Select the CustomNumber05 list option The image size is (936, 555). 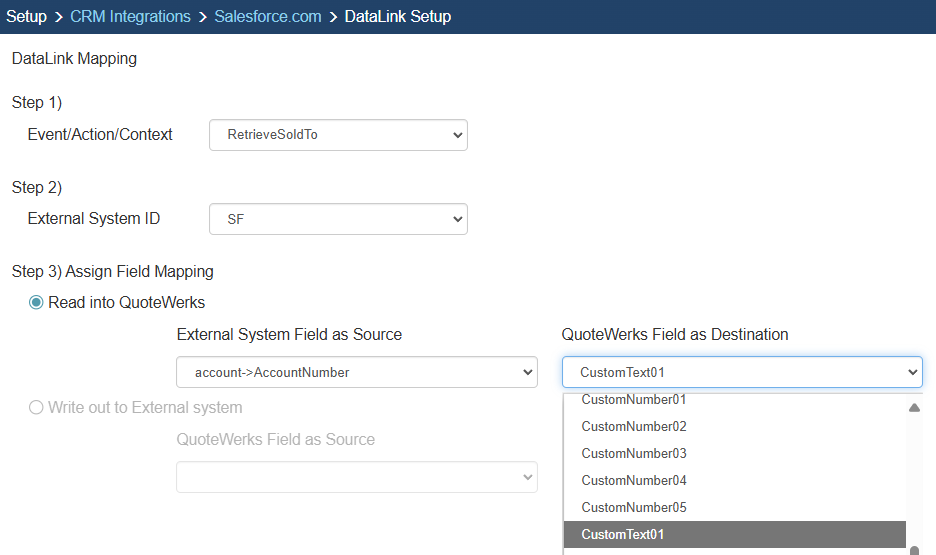coord(634,507)
